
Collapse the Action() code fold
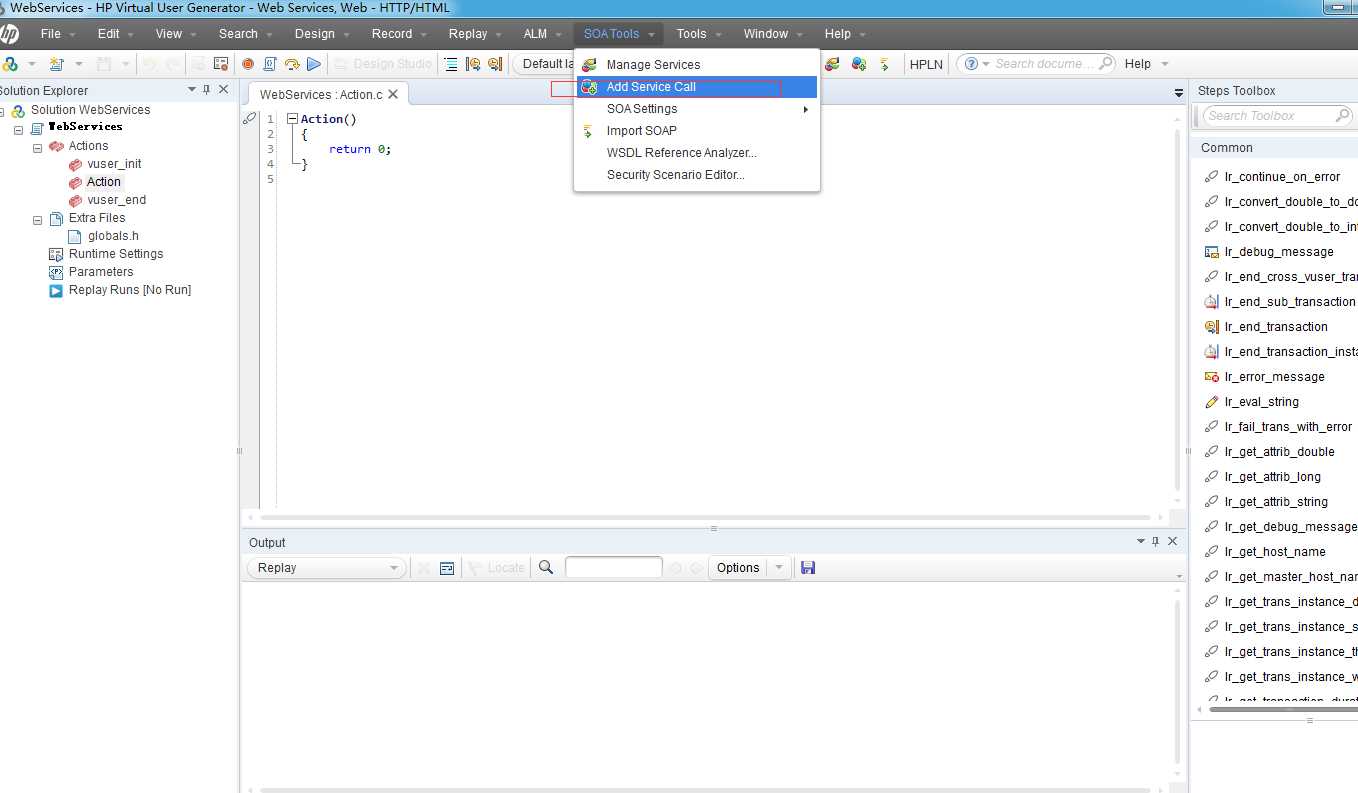[292, 119]
